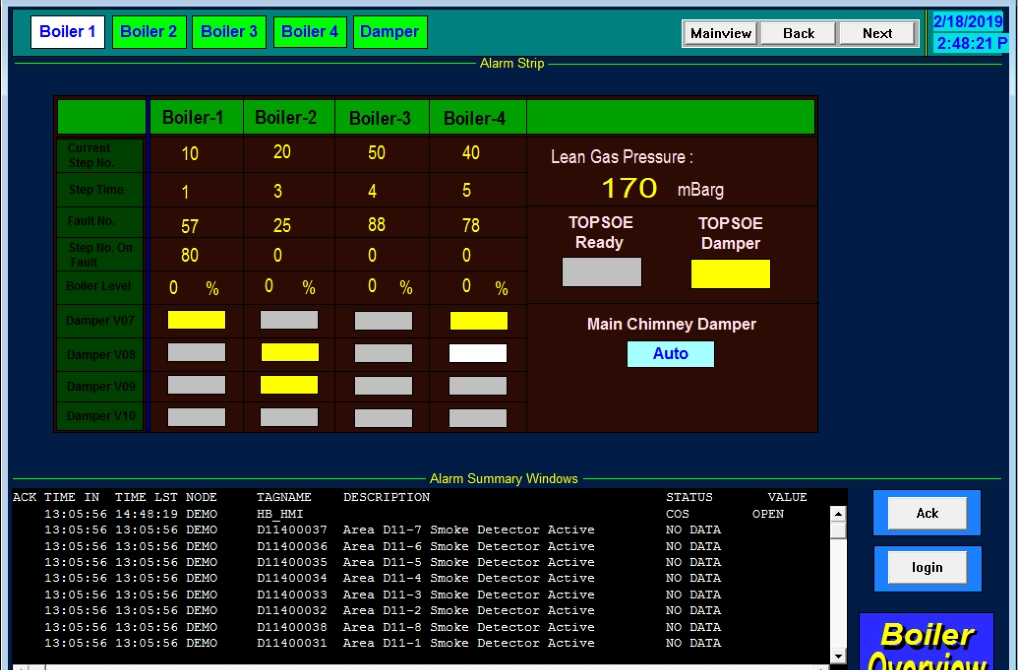
Task: Click the yellow TOPSOE Damper indicator
Action: [x=730, y=274]
